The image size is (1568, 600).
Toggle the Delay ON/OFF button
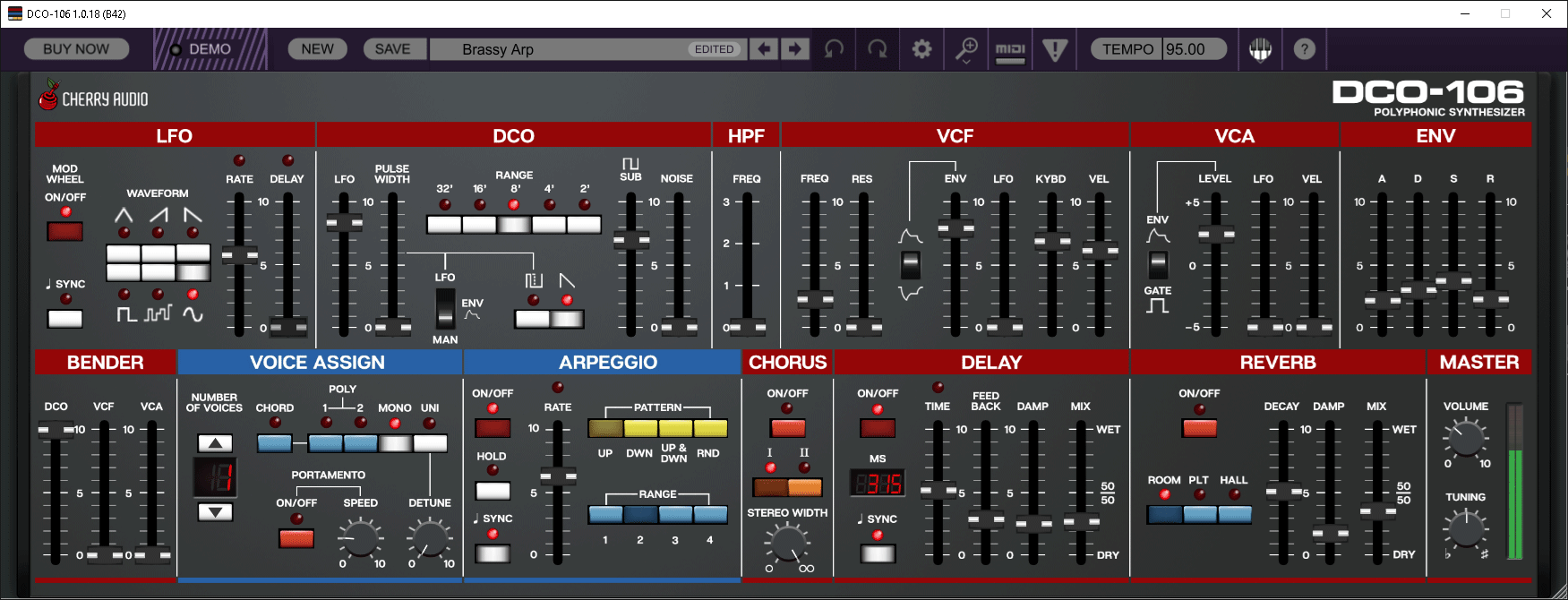coord(878,428)
